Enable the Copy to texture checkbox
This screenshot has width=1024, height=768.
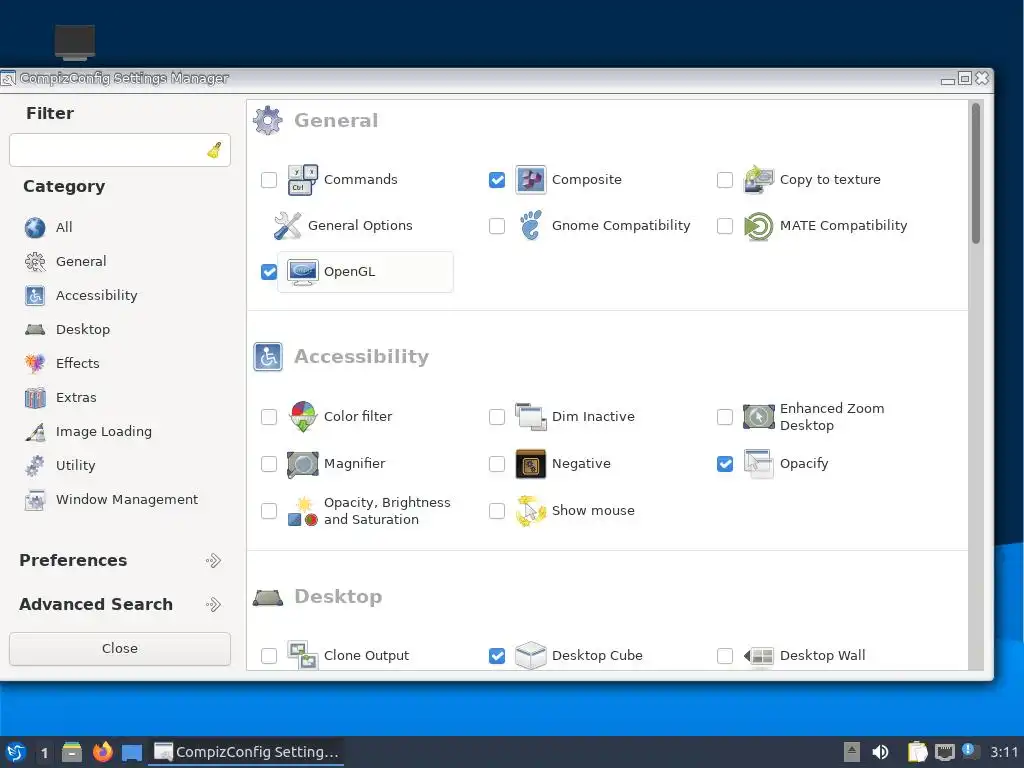[x=725, y=180]
